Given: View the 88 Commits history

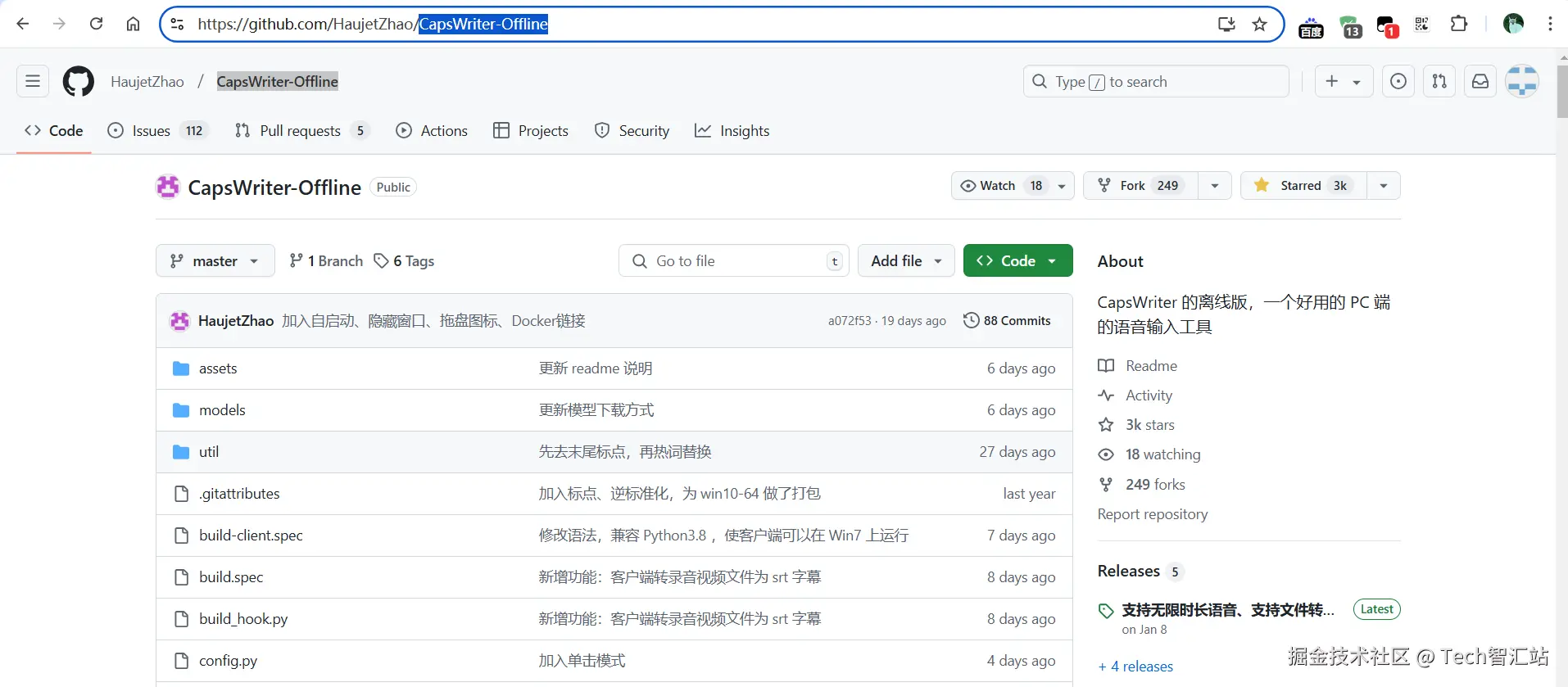Looking at the screenshot, I should [1007, 321].
